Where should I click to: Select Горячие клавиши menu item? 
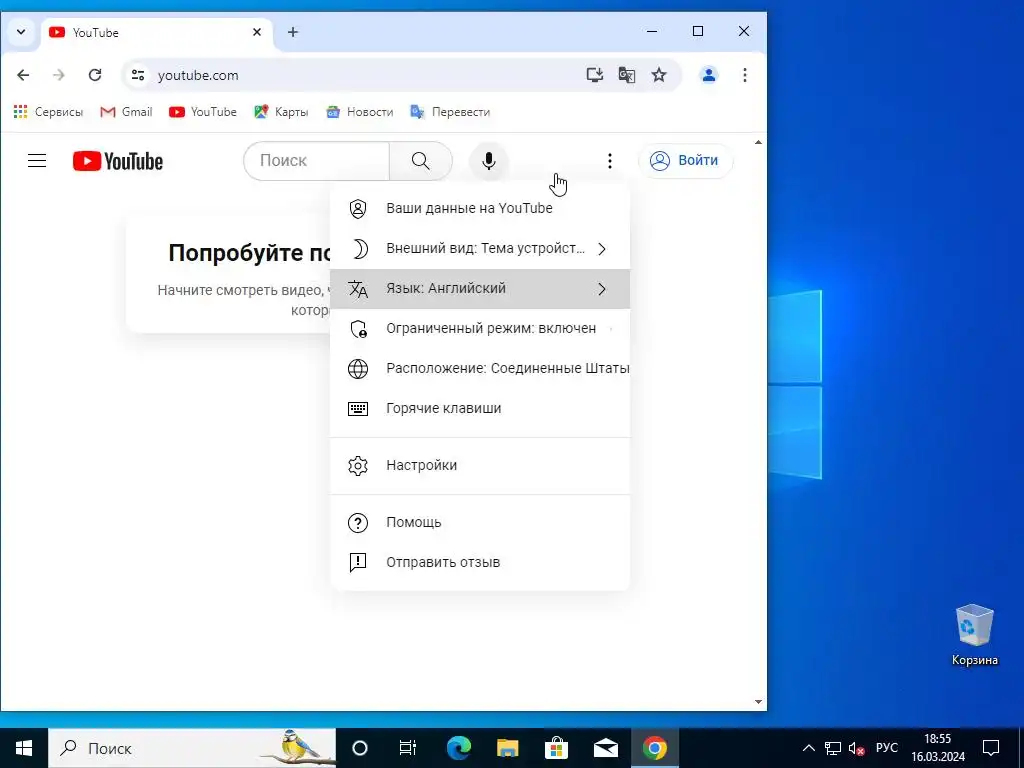click(x=480, y=408)
